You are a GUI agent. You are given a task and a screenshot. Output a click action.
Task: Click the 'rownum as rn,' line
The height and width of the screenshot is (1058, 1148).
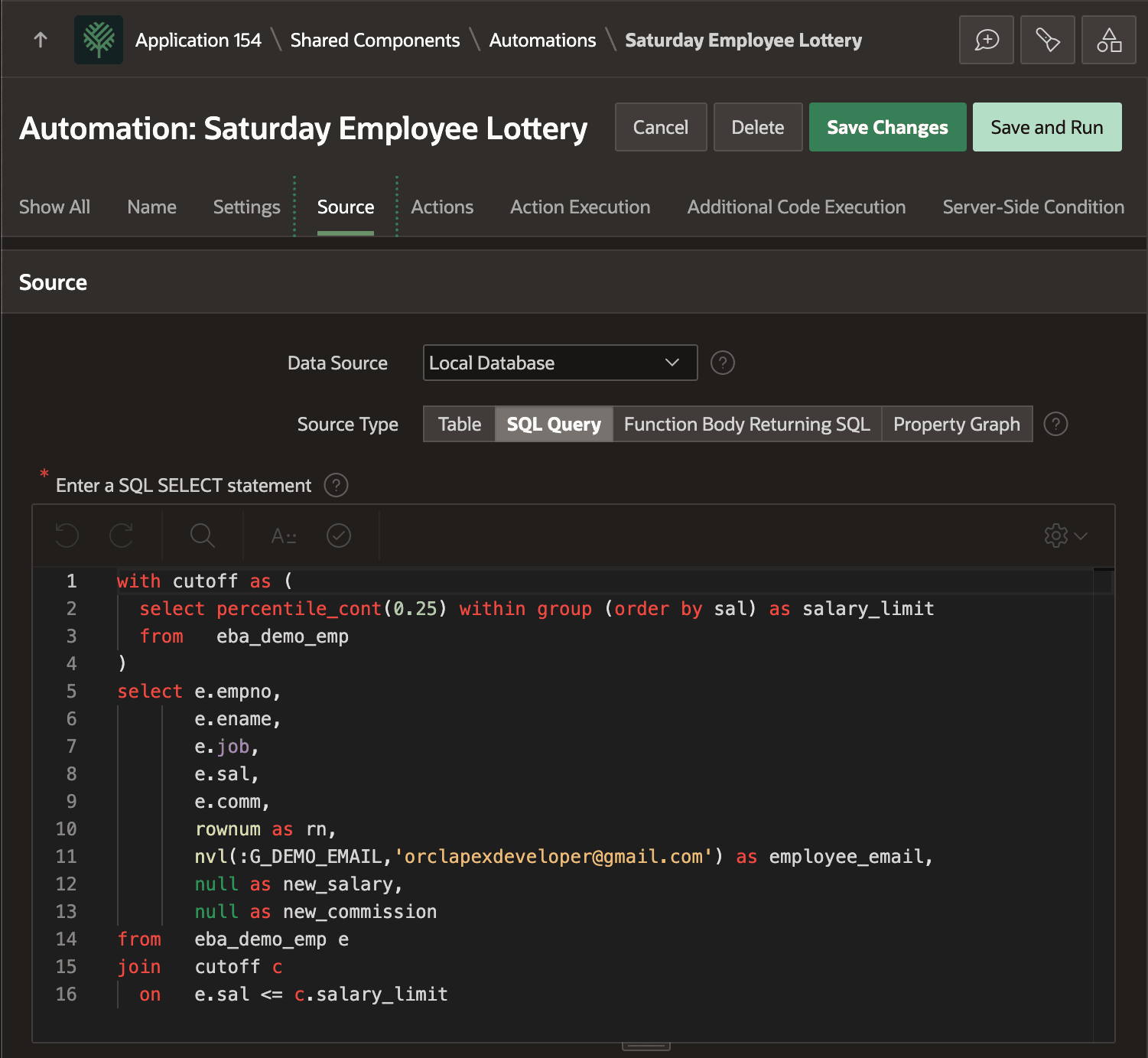265,828
